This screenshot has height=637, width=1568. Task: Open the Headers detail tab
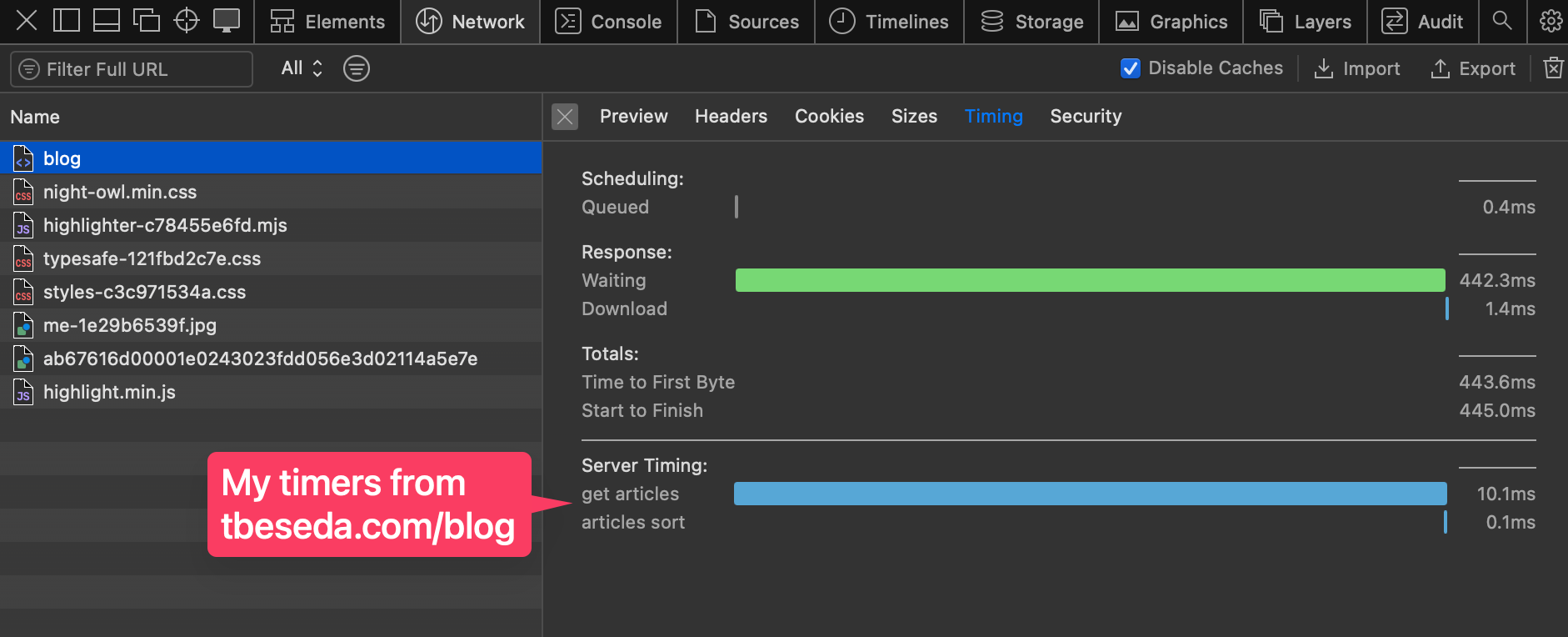coord(731,116)
